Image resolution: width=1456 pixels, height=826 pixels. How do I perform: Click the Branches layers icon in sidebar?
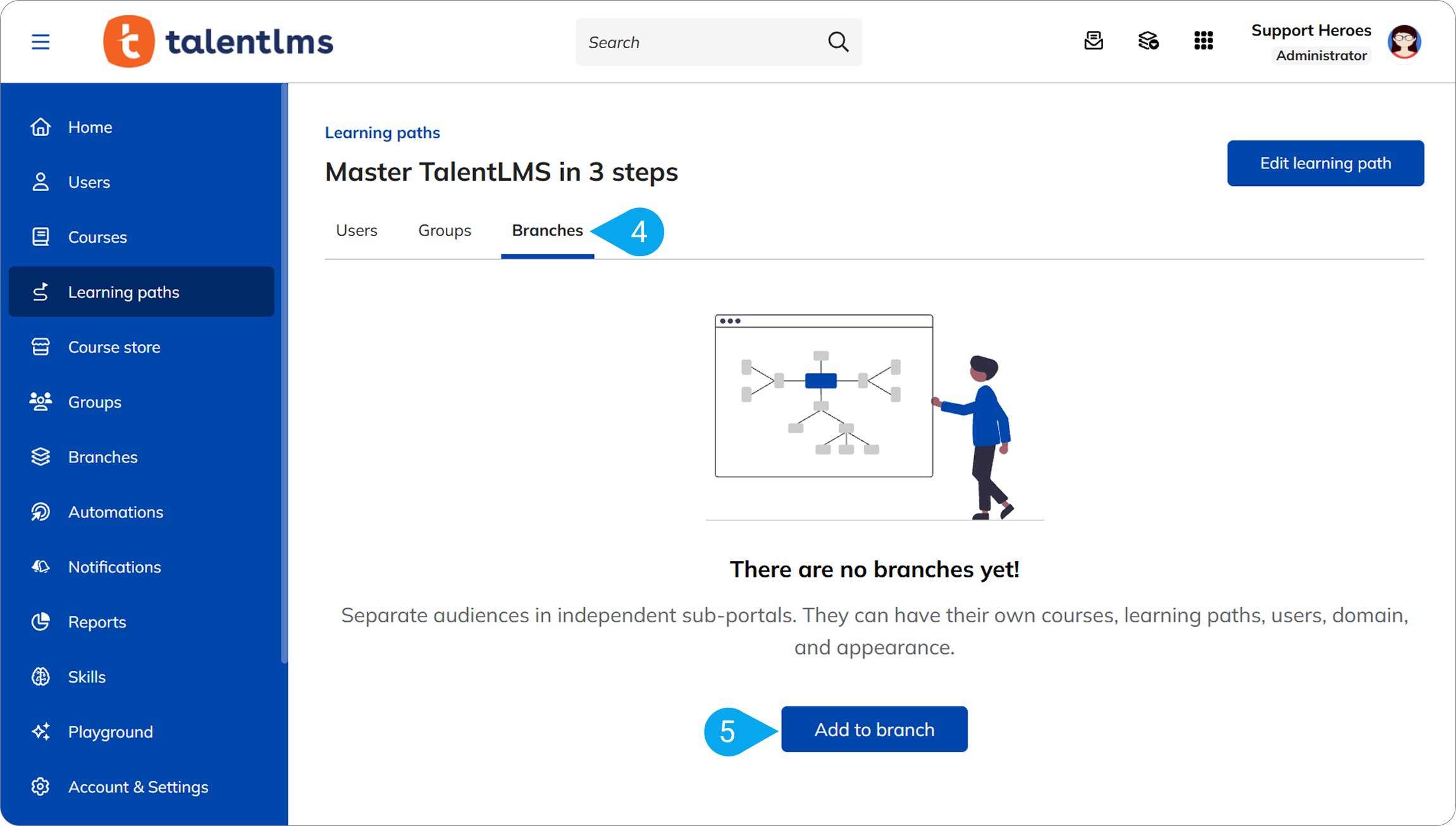(40, 457)
